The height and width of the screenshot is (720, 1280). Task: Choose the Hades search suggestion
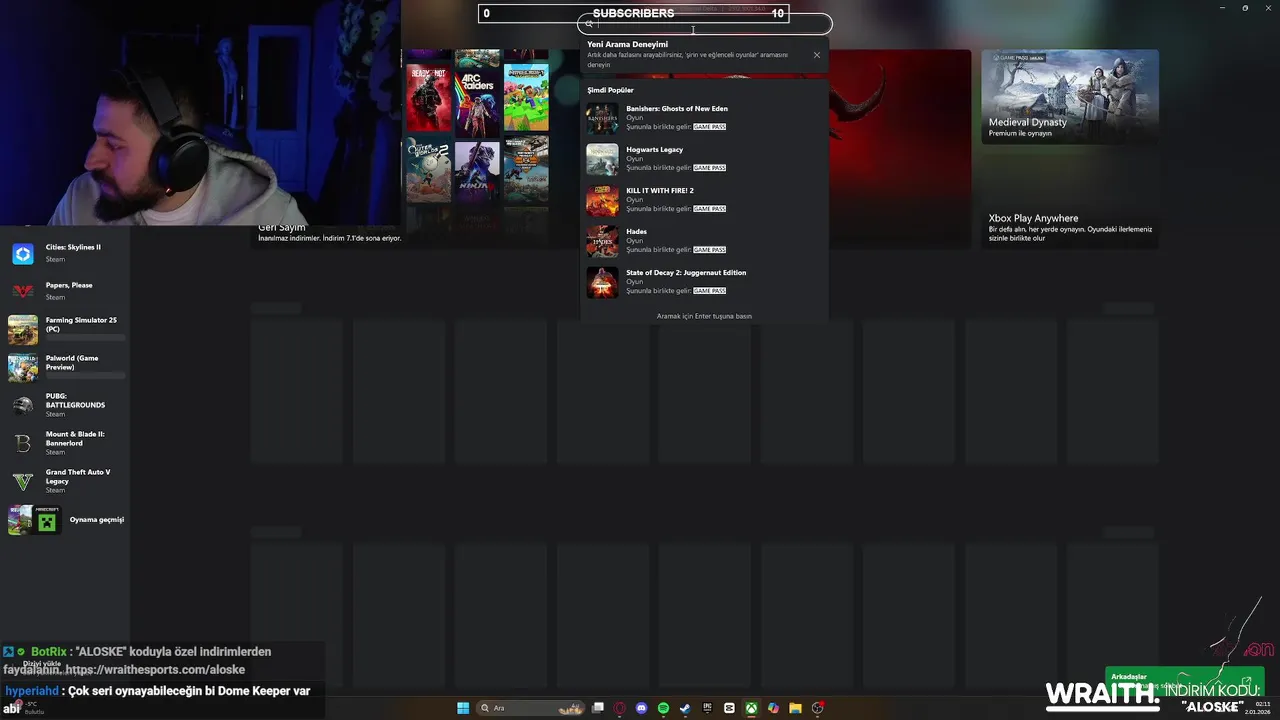(704, 241)
